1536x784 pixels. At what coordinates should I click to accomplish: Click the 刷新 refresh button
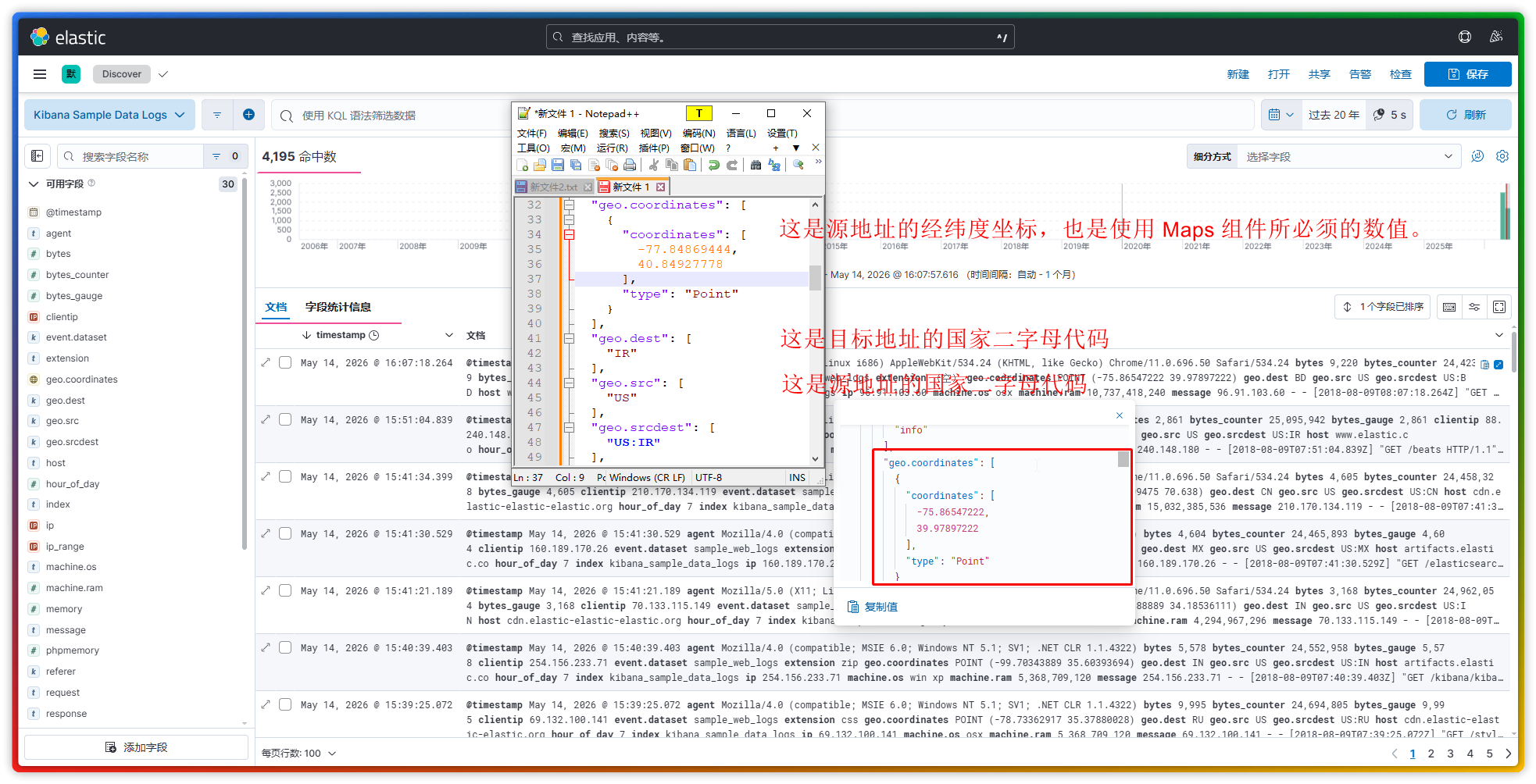point(1466,115)
